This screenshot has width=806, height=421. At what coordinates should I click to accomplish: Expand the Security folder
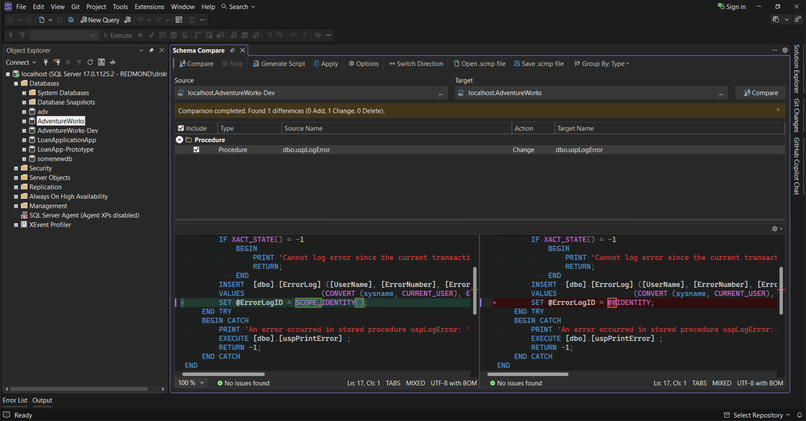click(x=16, y=168)
